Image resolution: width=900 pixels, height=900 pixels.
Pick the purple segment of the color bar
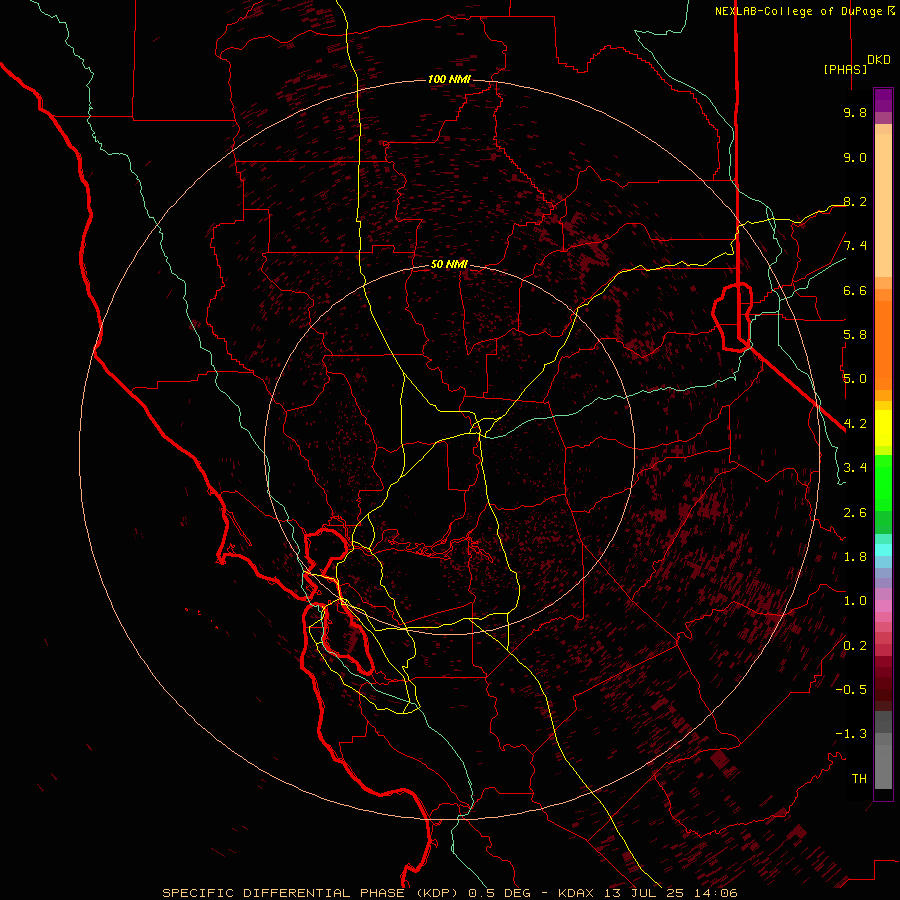(x=883, y=100)
